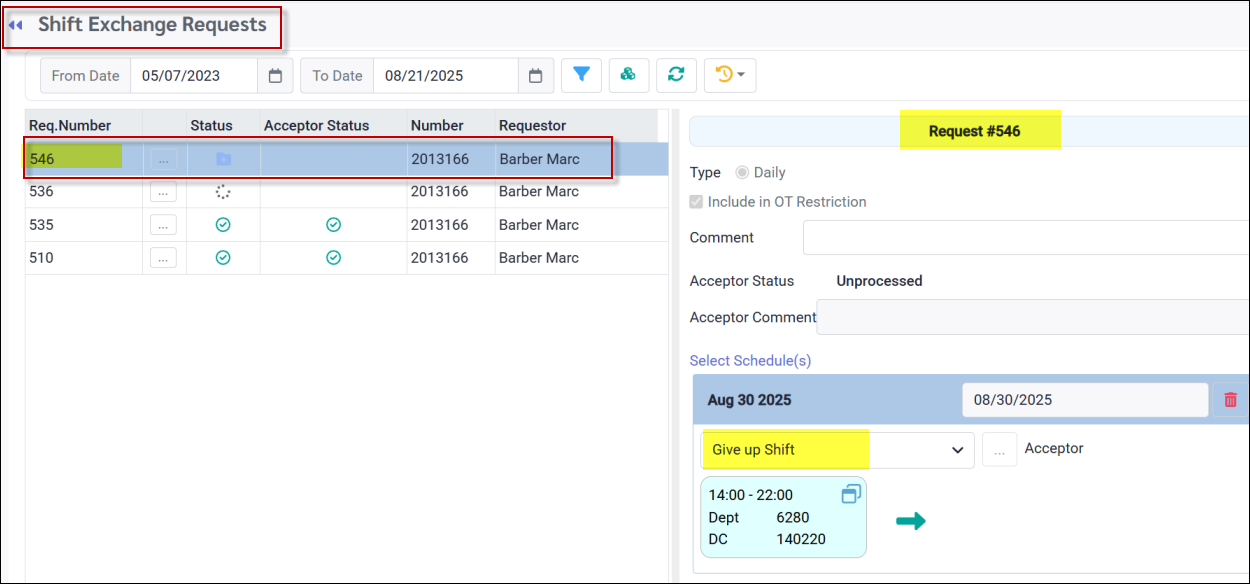The width and height of the screenshot is (1250, 584).
Task: Collapse panel using double-arrow icon beside title
Action: 16,25
